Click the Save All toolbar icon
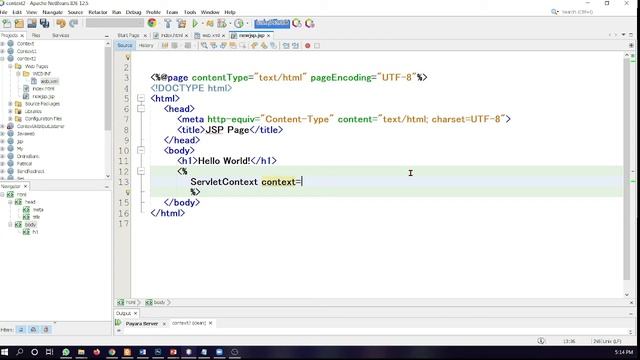This screenshot has width=640, height=360. tap(44, 24)
